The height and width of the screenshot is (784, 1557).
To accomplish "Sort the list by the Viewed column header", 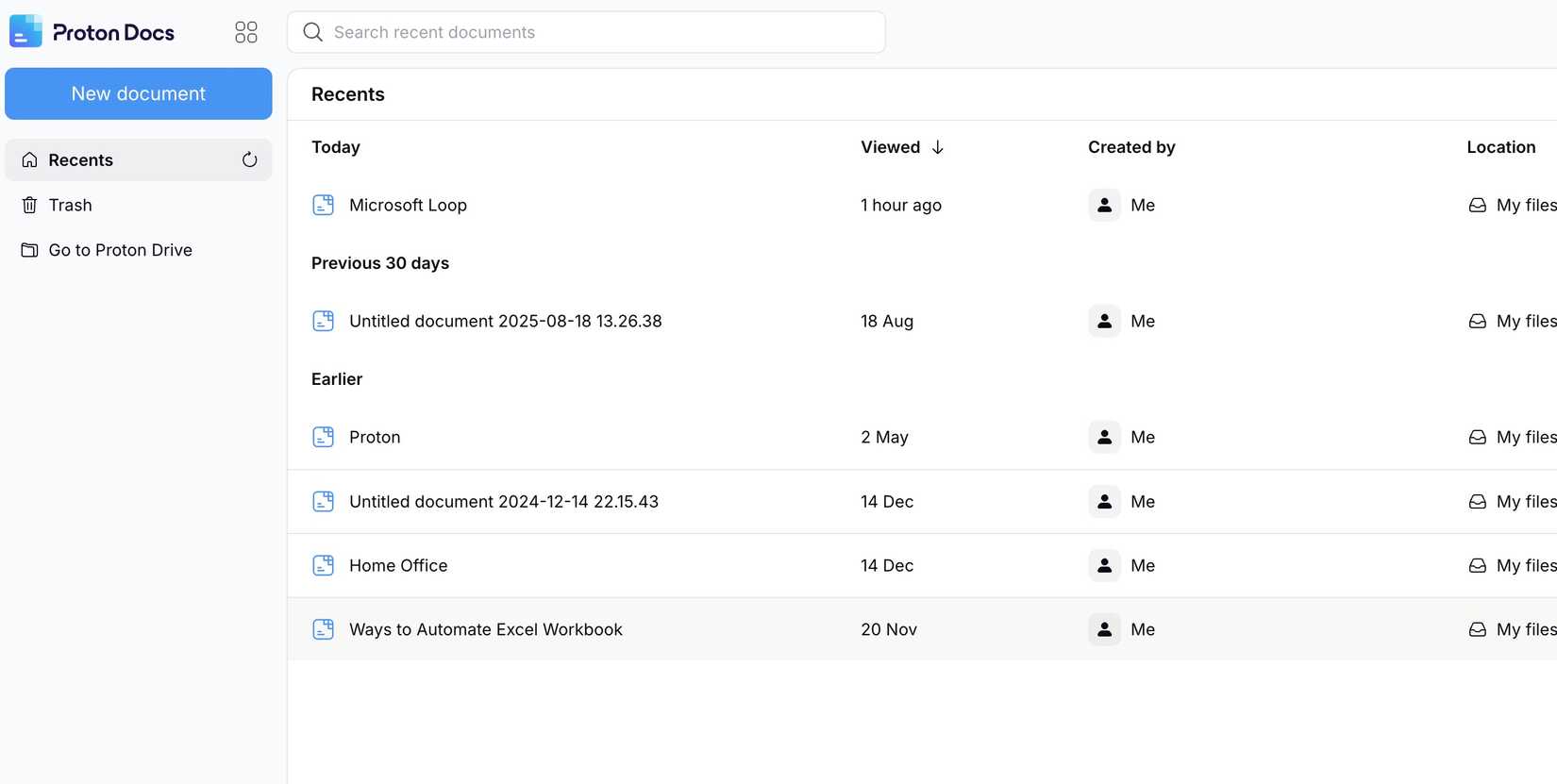I will (x=890, y=147).
